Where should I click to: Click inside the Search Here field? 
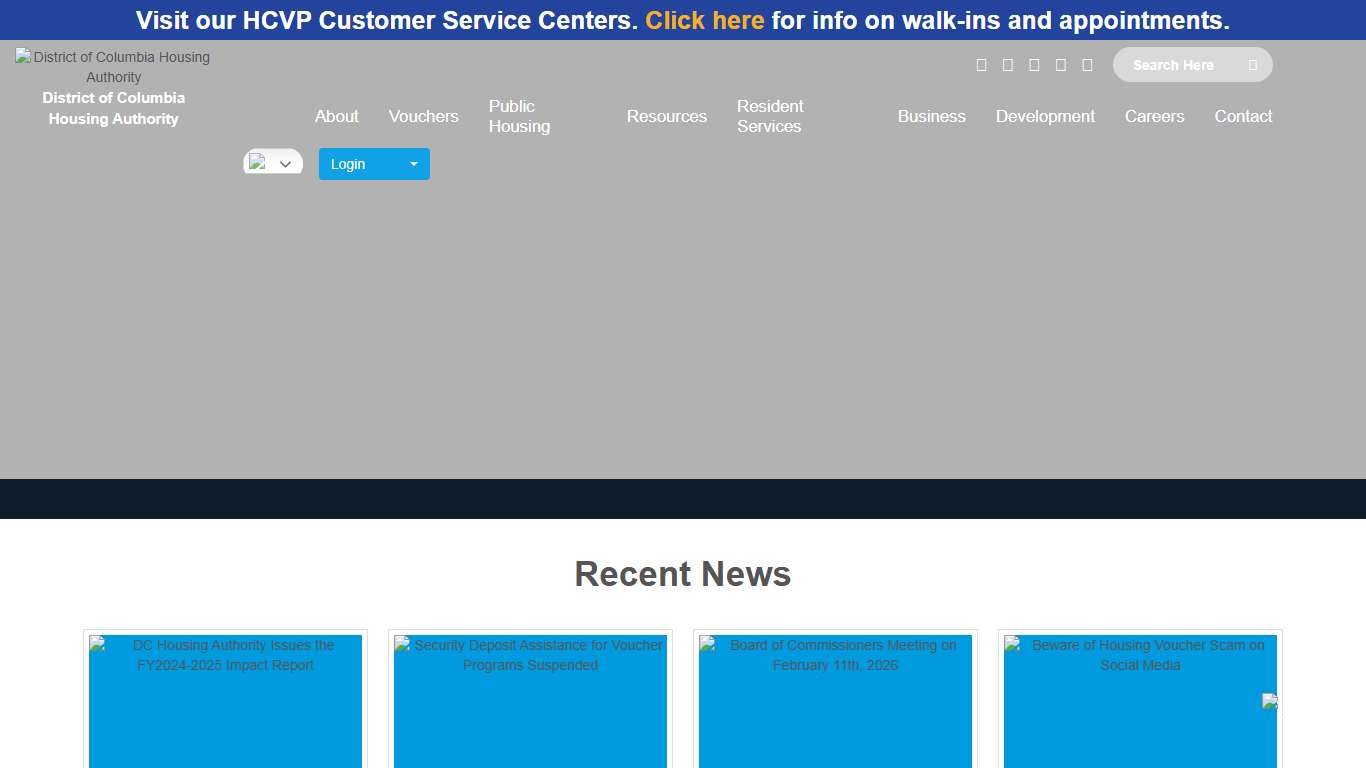tap(1180, 65)
